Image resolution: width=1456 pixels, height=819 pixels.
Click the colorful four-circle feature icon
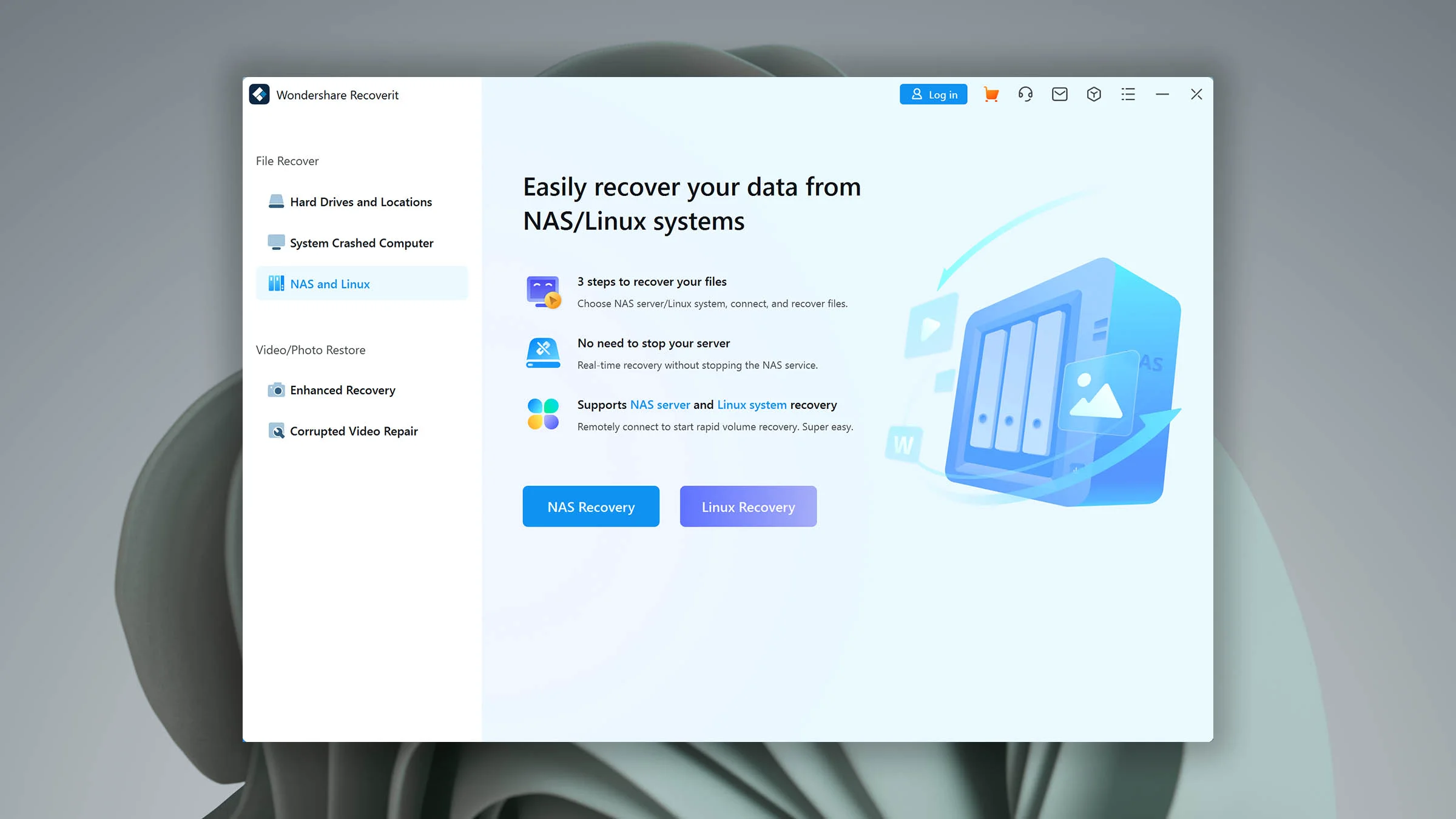click(543, 414)
